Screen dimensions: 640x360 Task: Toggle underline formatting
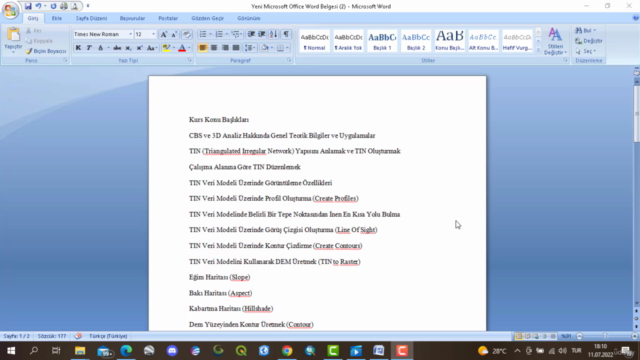(x=100, y=48)
